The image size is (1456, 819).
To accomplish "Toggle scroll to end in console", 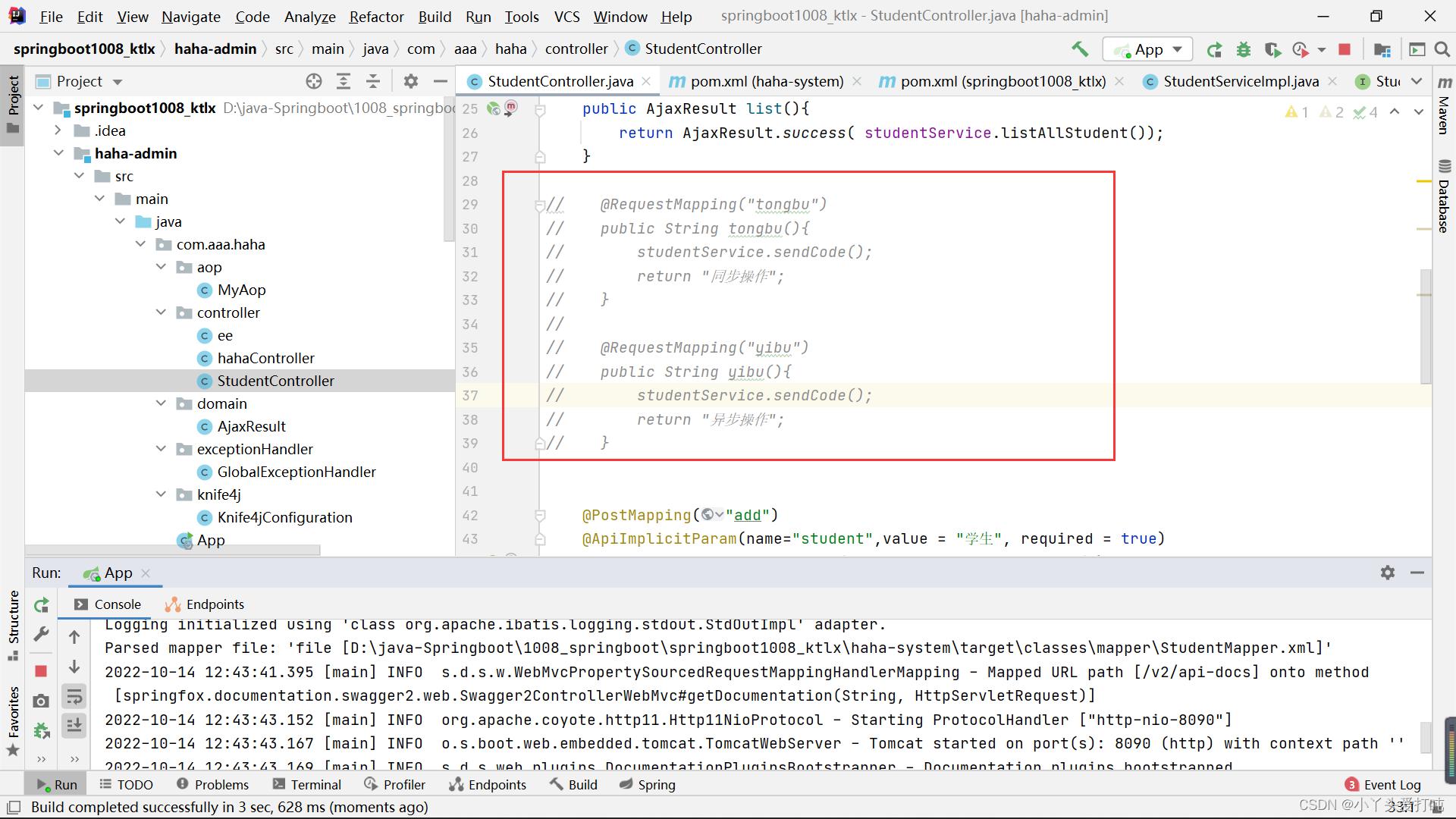I will pos(74,726).
